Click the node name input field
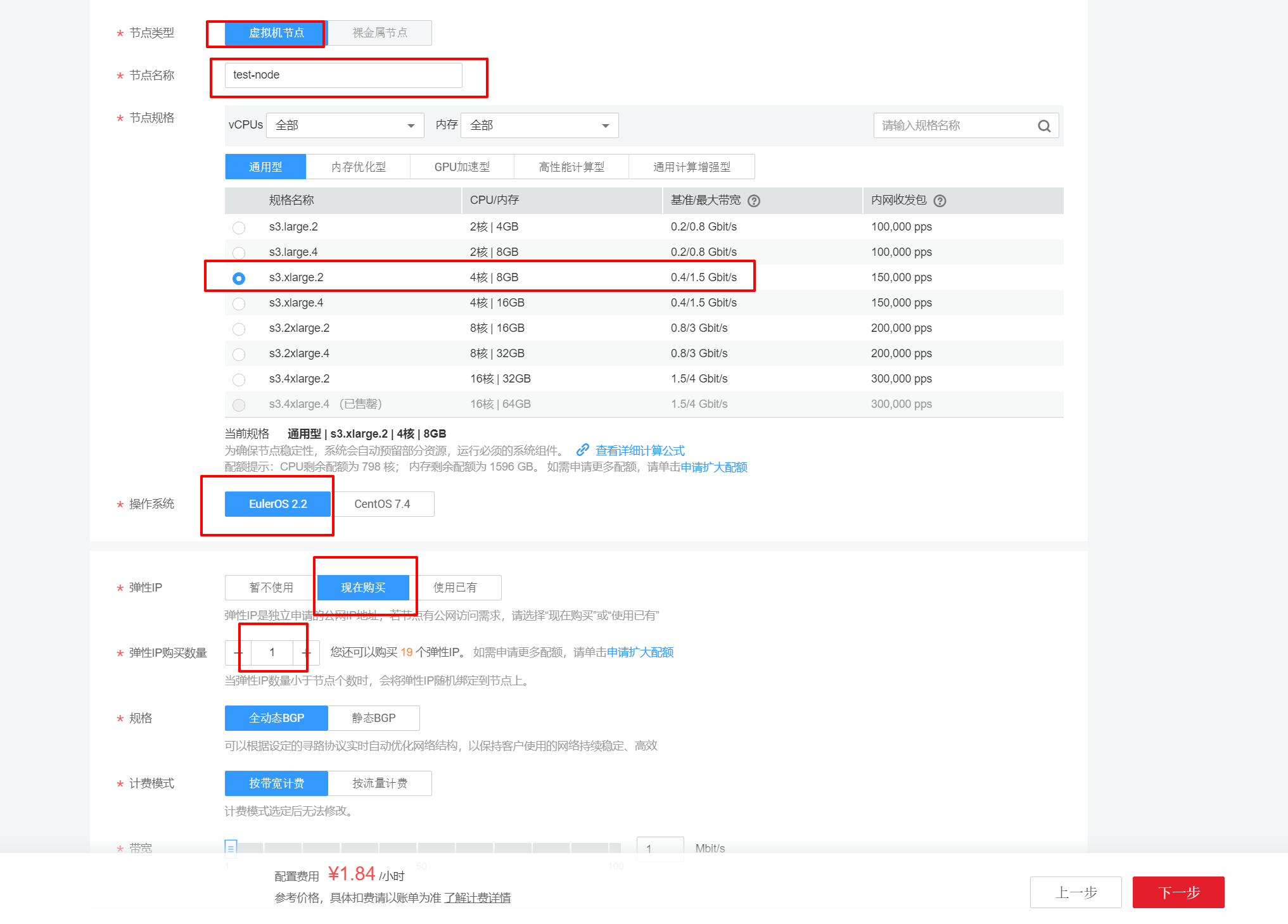1288x924 pixels. tap(343, 75)
